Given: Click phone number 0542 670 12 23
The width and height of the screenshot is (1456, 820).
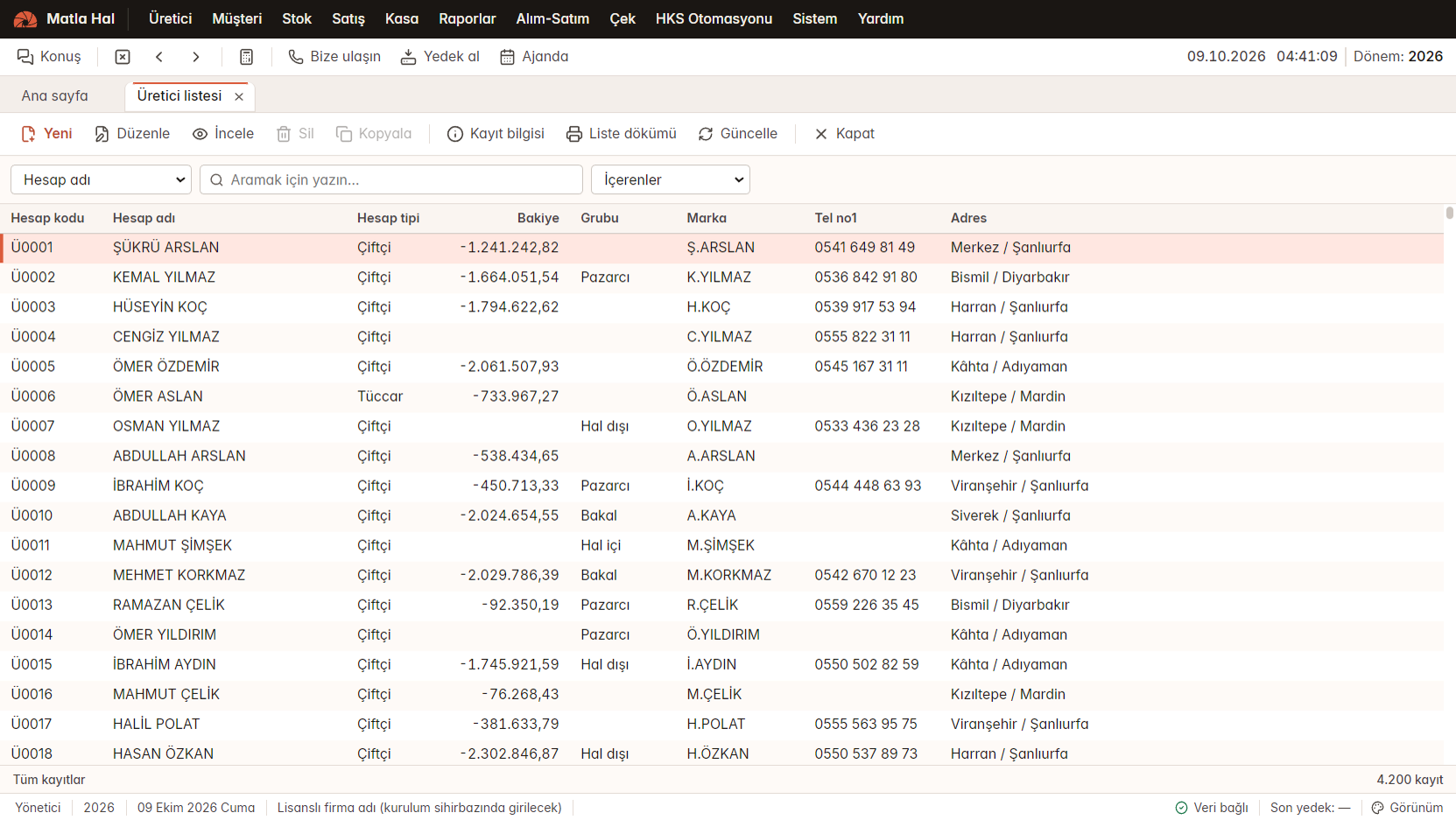Looking at the screenshot, I should 865,575.
